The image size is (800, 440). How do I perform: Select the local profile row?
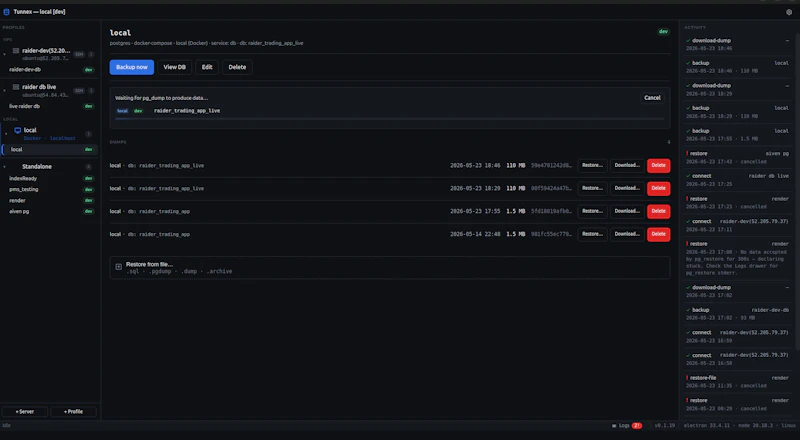(x=49, y=150)
